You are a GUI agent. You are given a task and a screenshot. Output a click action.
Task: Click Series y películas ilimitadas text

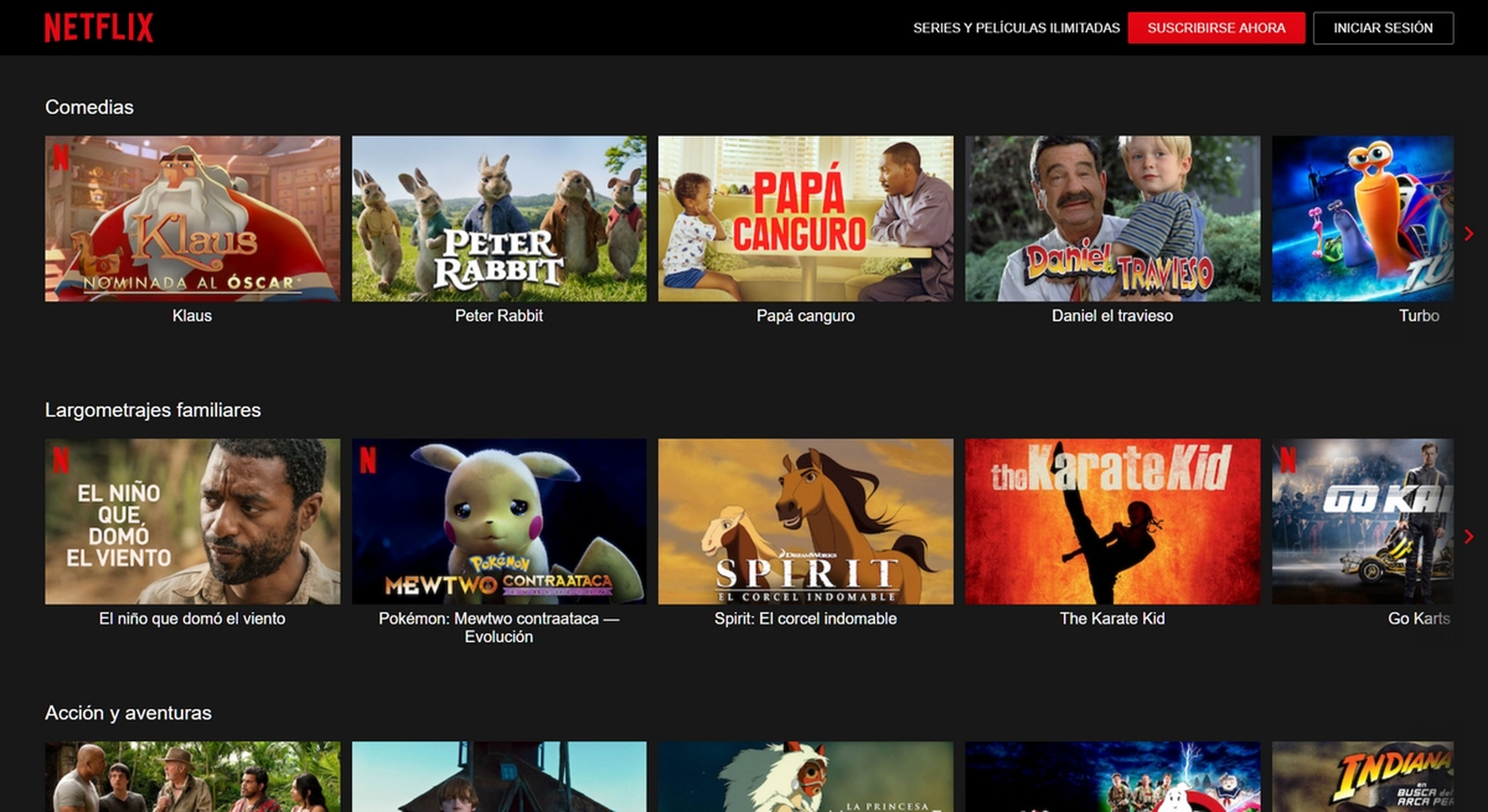pyautogui.click(x=1016, y=28)
